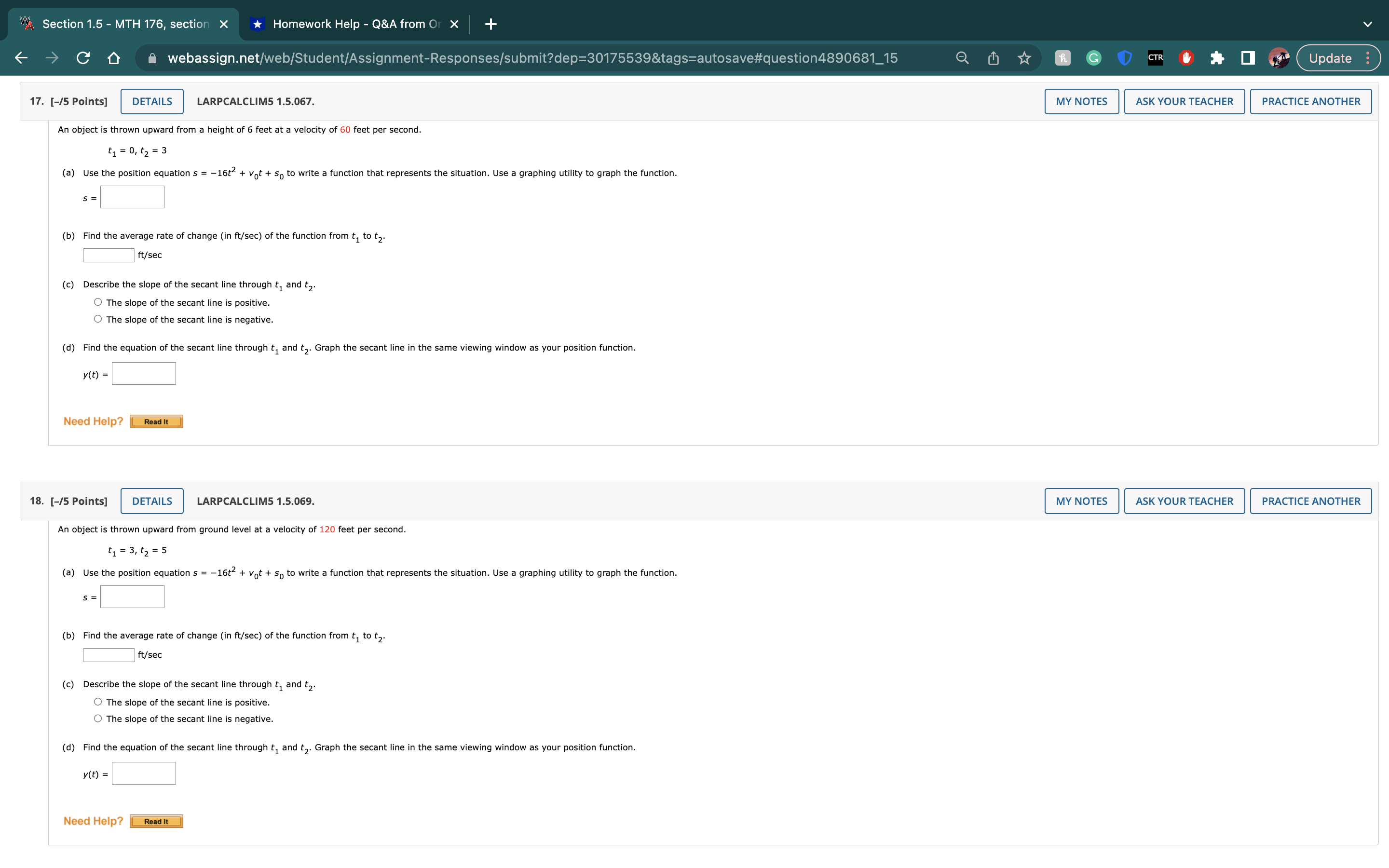Click ASK YOUR TEACHER for question 17
This screenshot has height=868, width=1389.
coord(1184,102)
